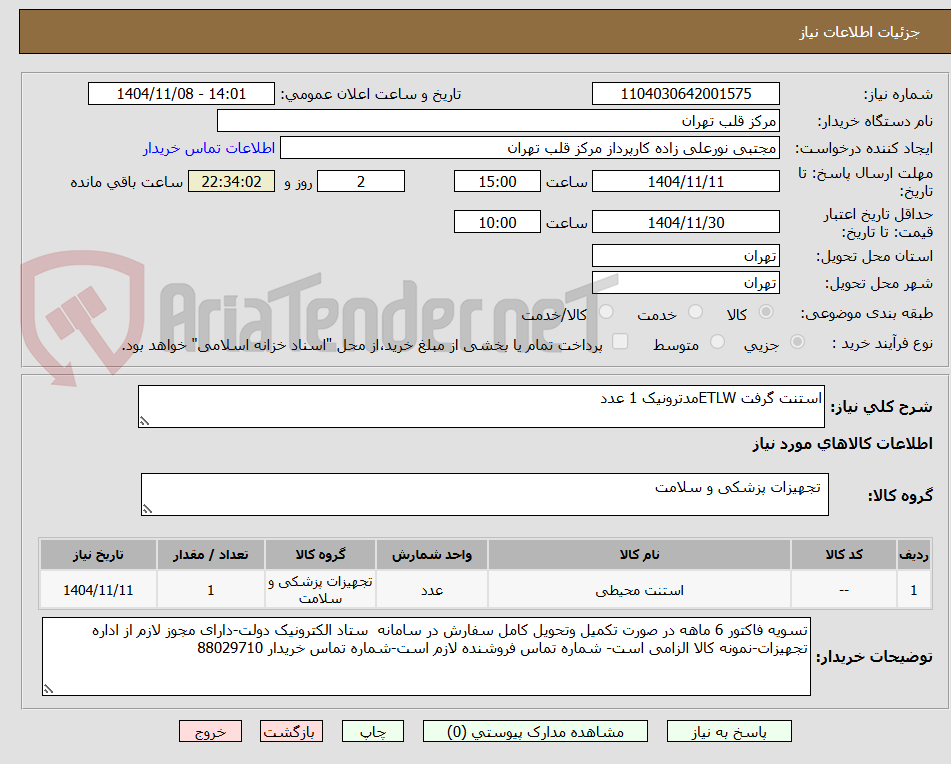
Task: Click the شماره نیاز field 1104030642001575
Action: coord(685,94)
